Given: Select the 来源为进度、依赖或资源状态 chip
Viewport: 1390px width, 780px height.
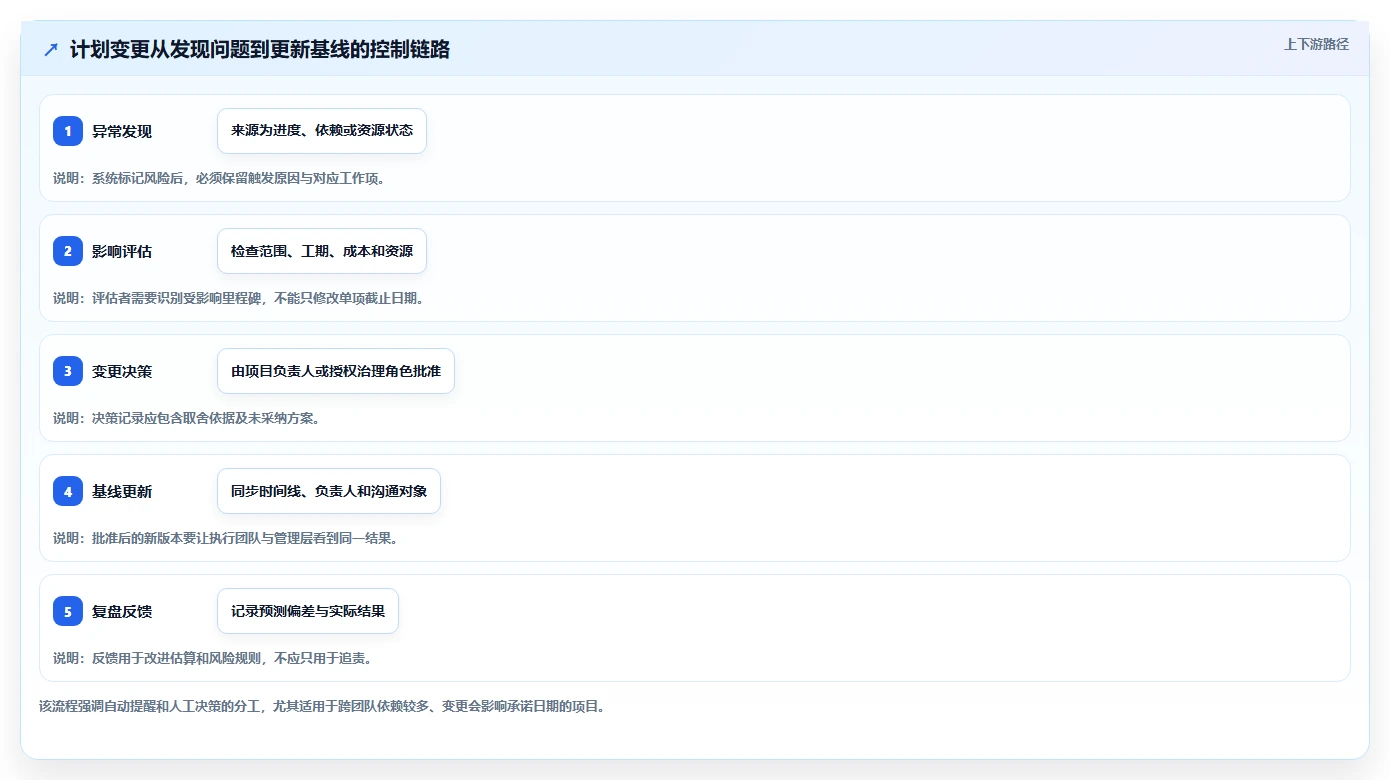Looking at the screenshot, I should coord(322,131).
